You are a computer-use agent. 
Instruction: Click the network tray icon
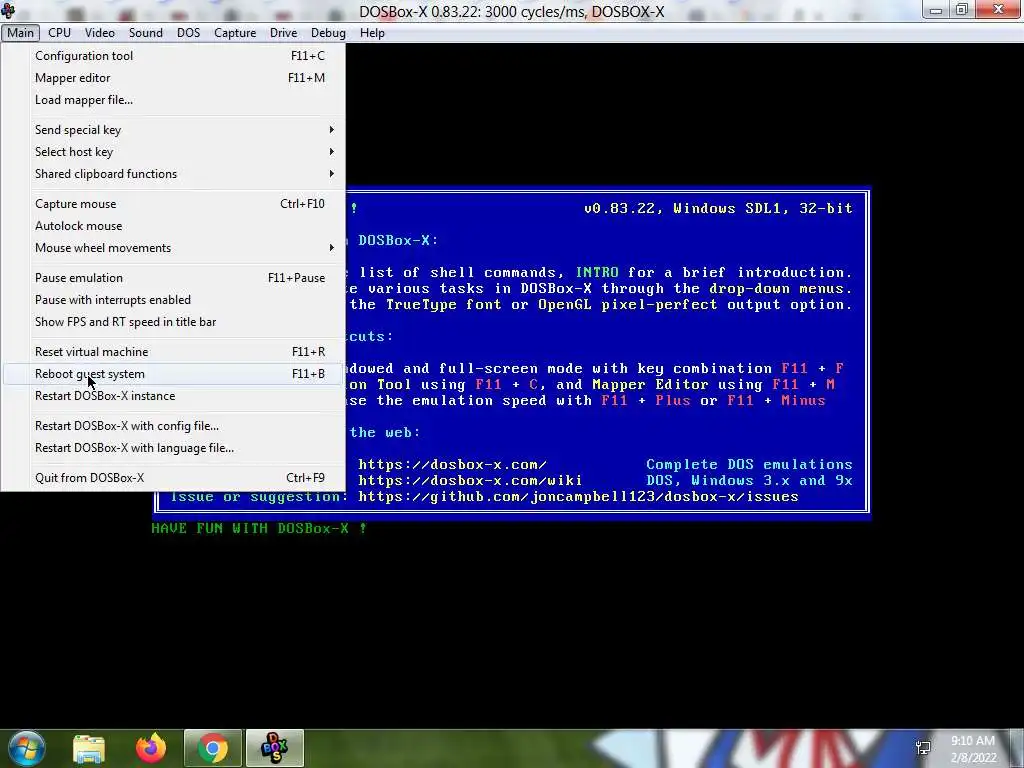923,748
